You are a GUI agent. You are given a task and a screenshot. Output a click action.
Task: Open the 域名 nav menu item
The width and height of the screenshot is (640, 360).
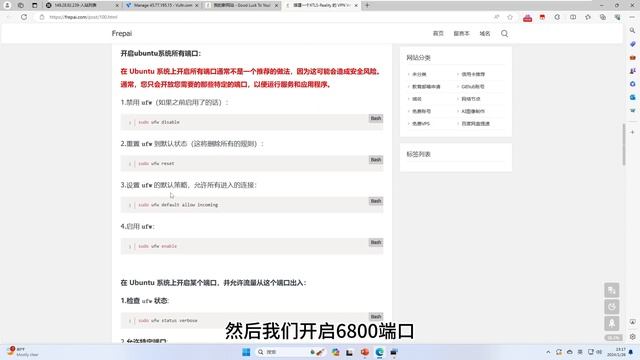click(484, 33)
